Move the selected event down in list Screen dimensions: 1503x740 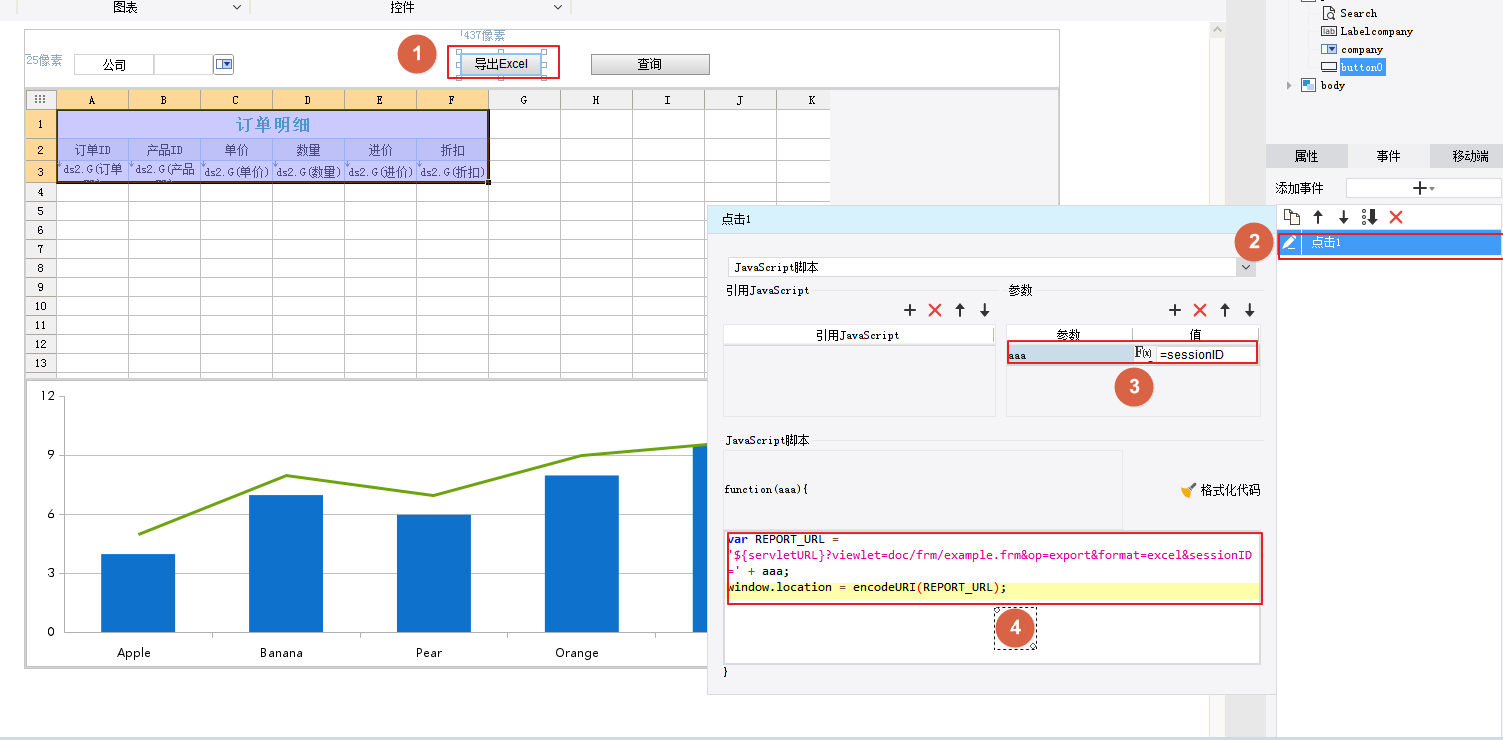pos(1344,217)
